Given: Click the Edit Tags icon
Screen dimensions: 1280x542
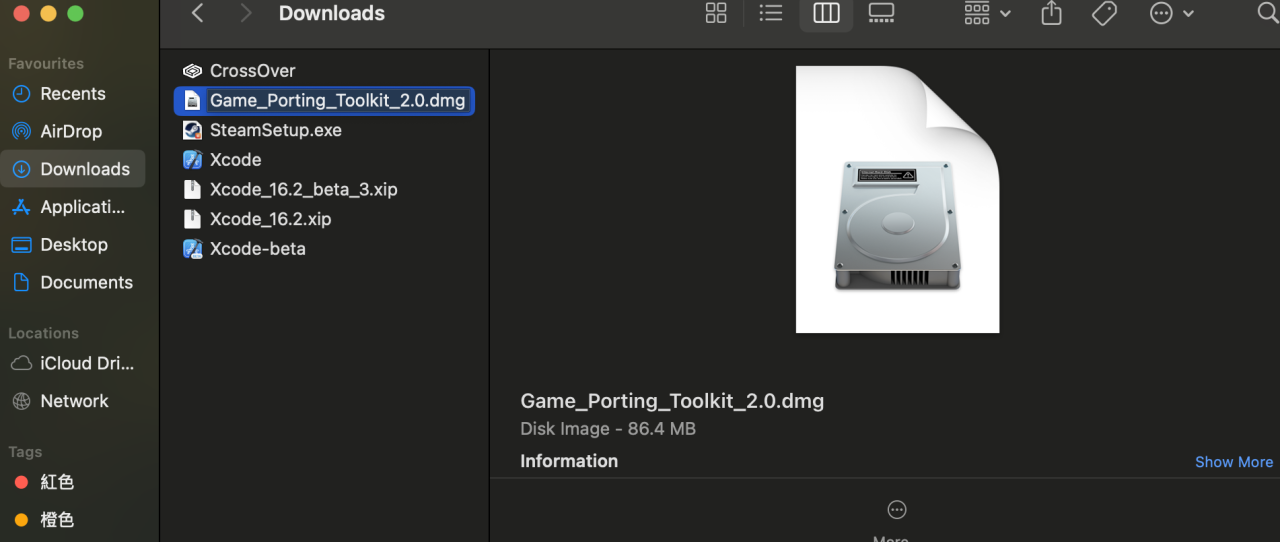Looking at the screenshot, I should [1104, 13].
